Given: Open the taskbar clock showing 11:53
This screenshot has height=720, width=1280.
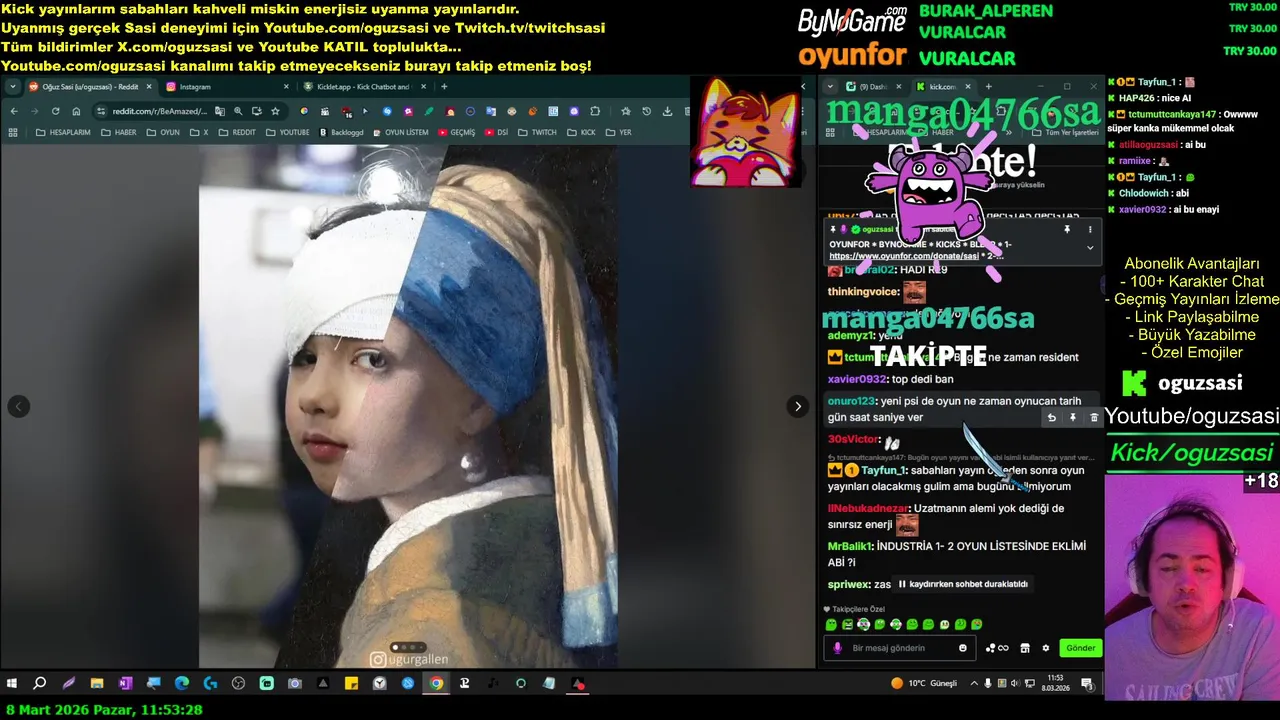Looking at the screenshot, I should (1056, 684).
